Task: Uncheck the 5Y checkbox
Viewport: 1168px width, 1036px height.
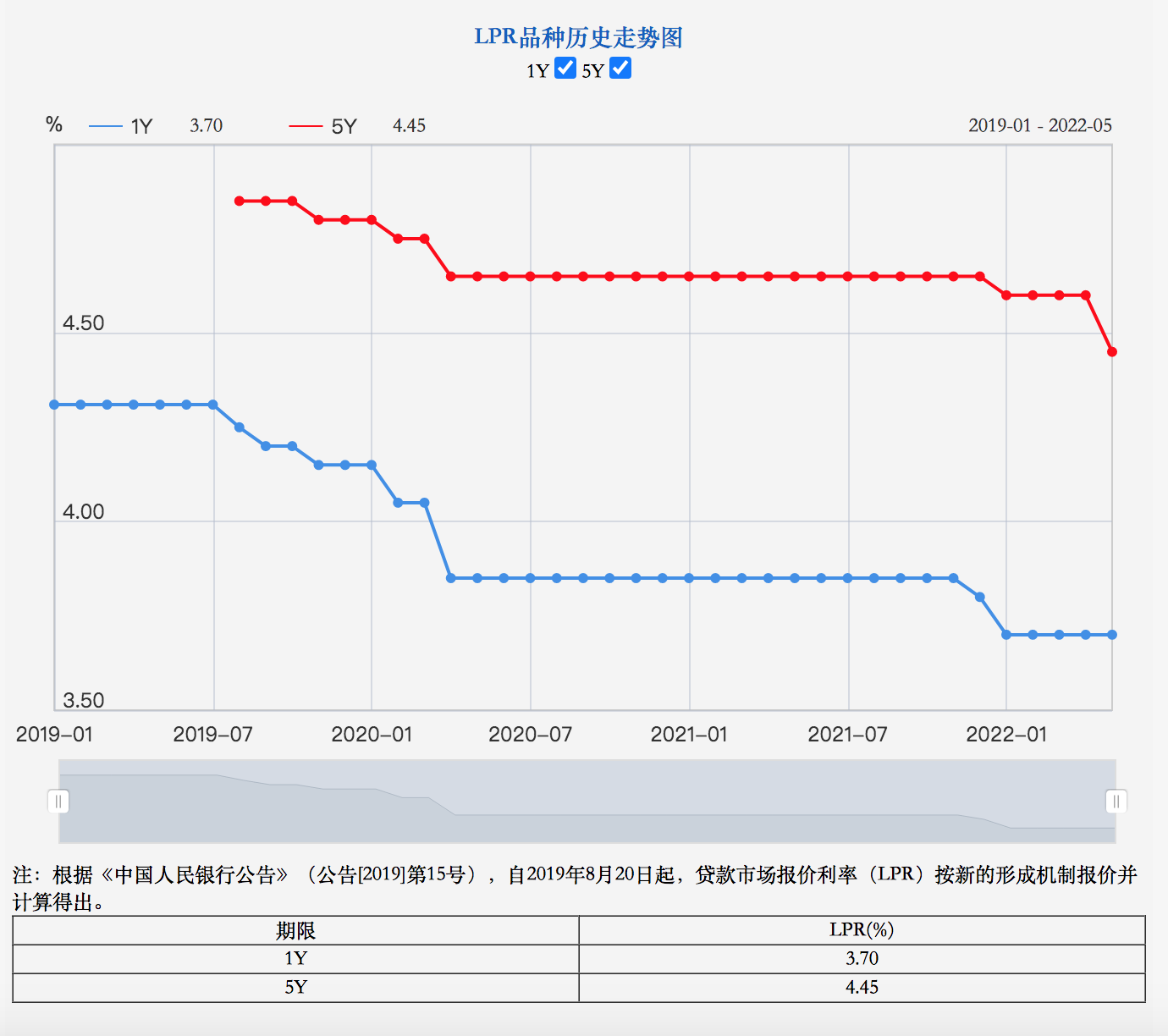Action: [x=619, y=69]
